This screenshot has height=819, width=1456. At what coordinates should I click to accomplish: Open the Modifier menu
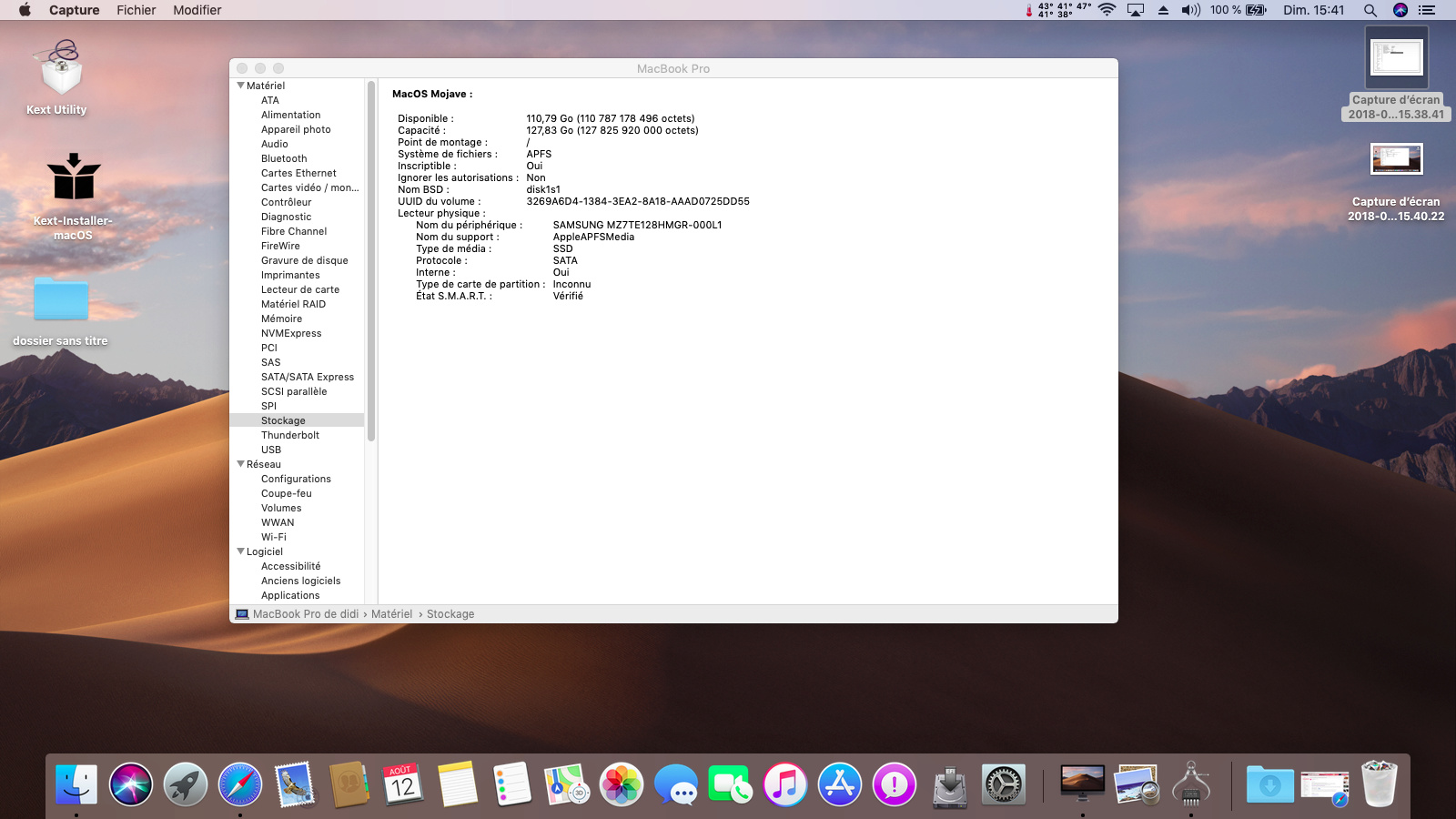tap(197, 10)
